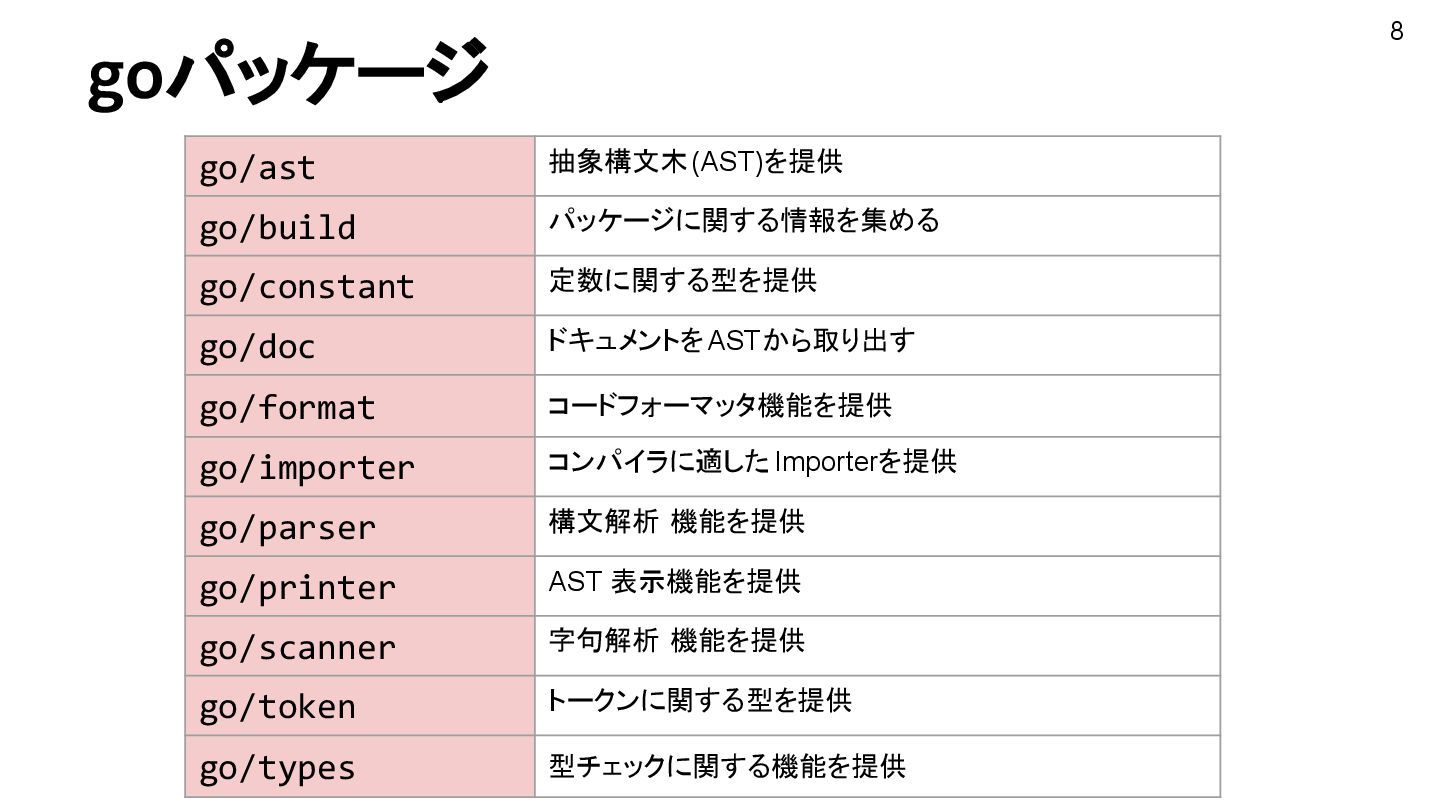Screen dimensions: 1440x810
Task: Click the go/ast package cell
Action: pyautogui.click(x=360, y=166)
